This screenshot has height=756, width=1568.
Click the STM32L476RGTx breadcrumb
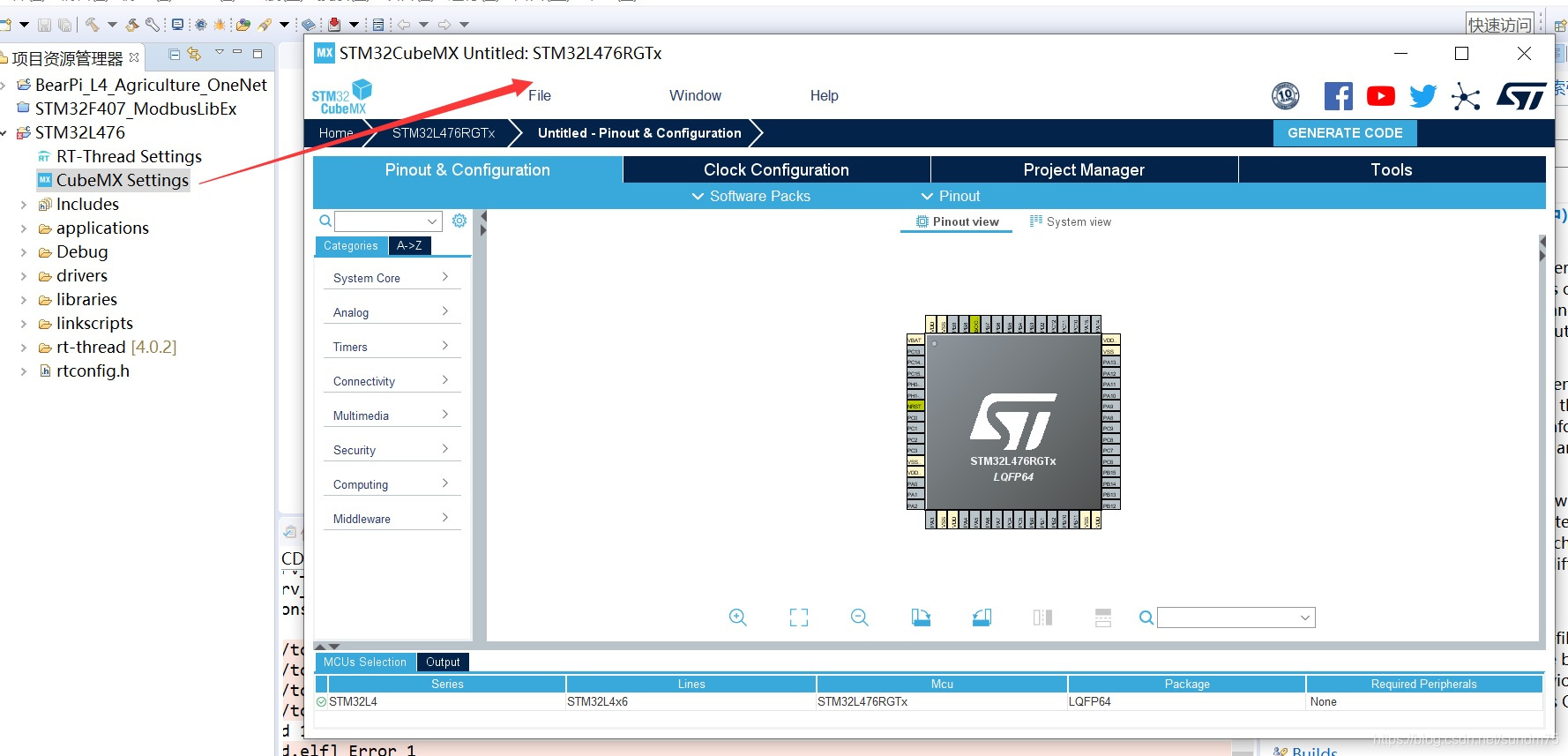point(444,133)
